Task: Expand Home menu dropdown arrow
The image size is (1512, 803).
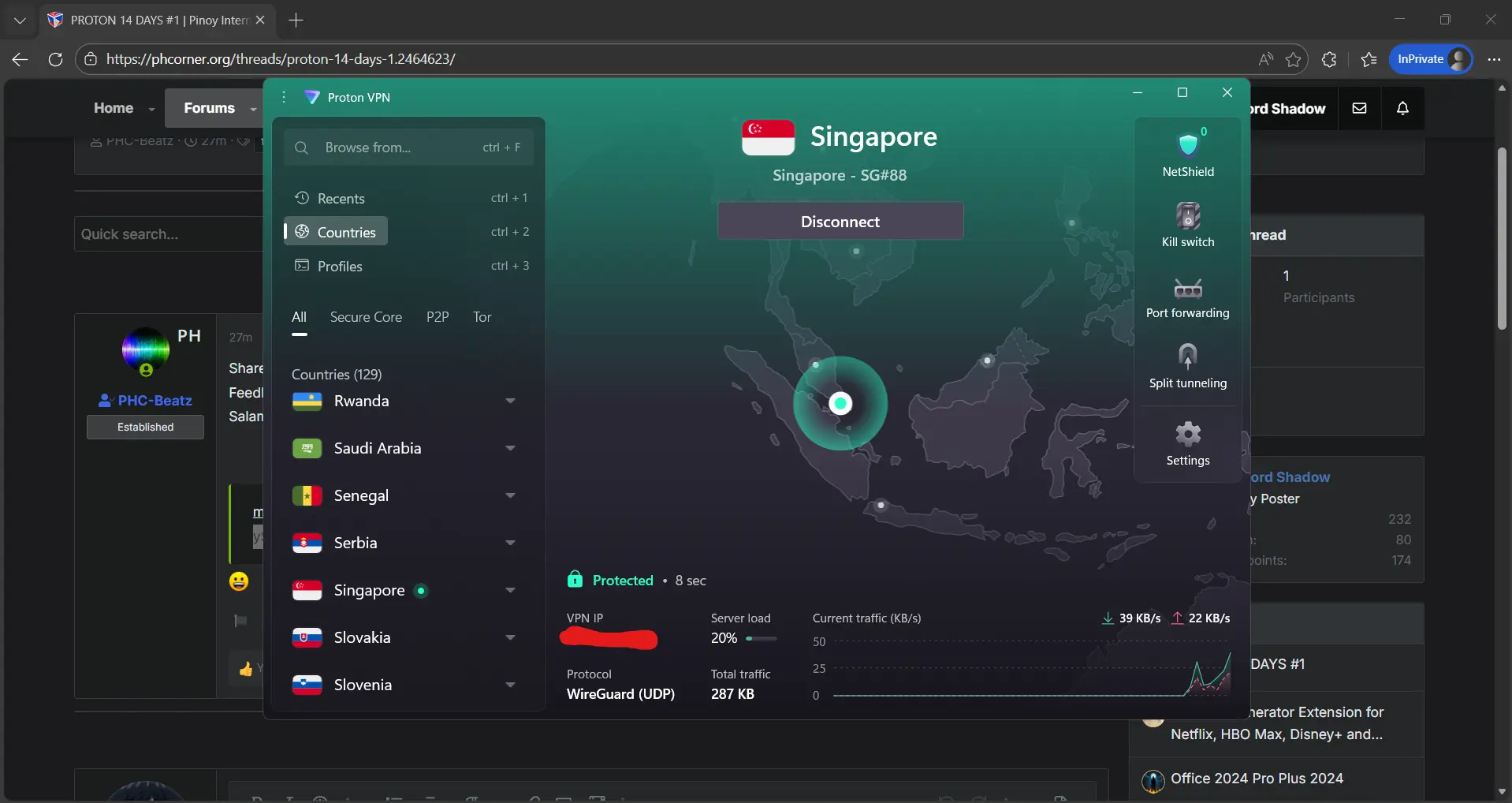Action: pos(151,110)
